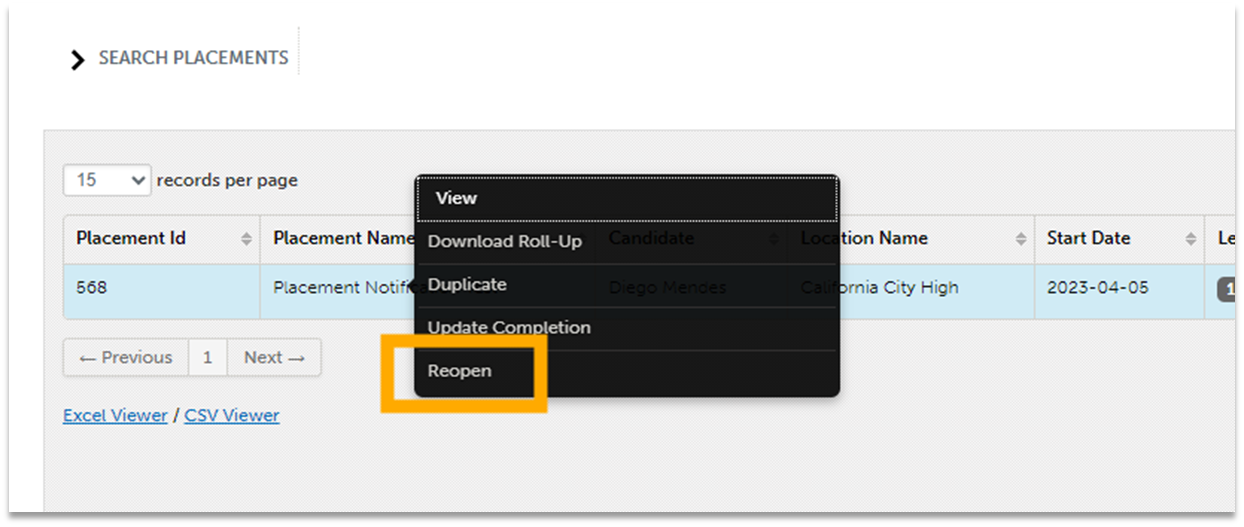Select Download Roll-Up menu entry
This screenshot has height=527, width=1244.
click(x=627, y=242)
